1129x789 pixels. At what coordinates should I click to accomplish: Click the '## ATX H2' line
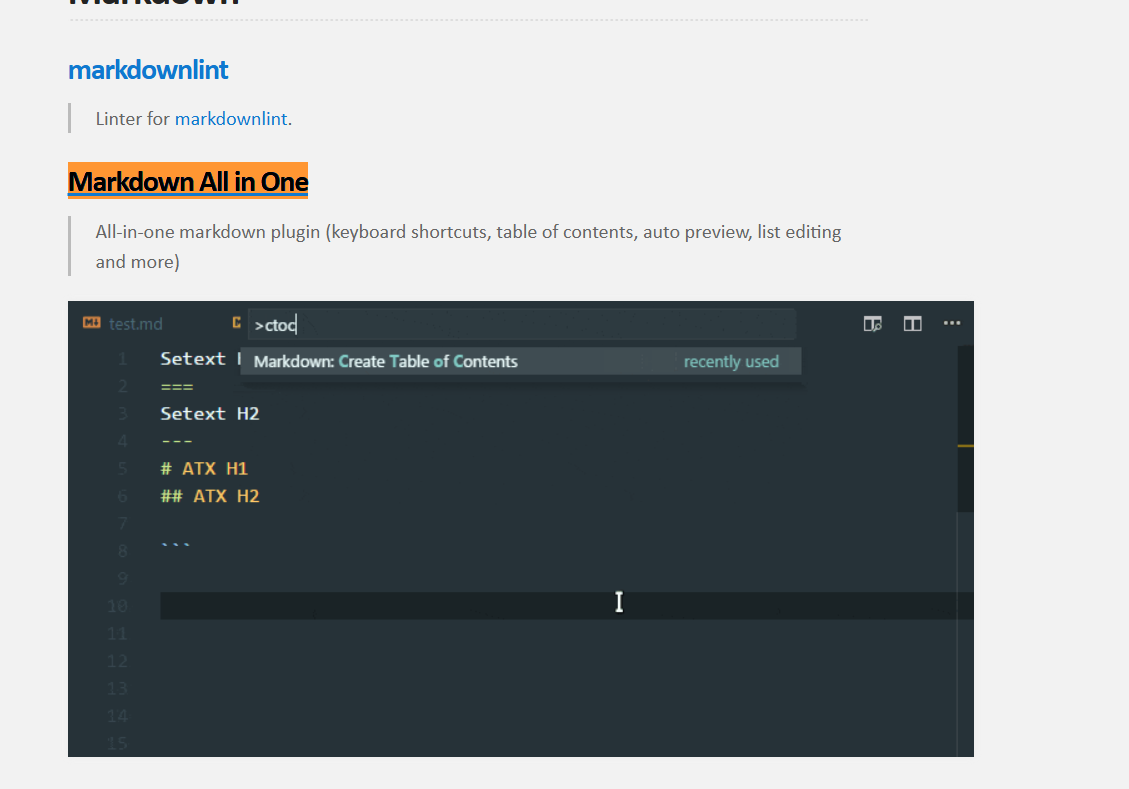click(210, 496)
